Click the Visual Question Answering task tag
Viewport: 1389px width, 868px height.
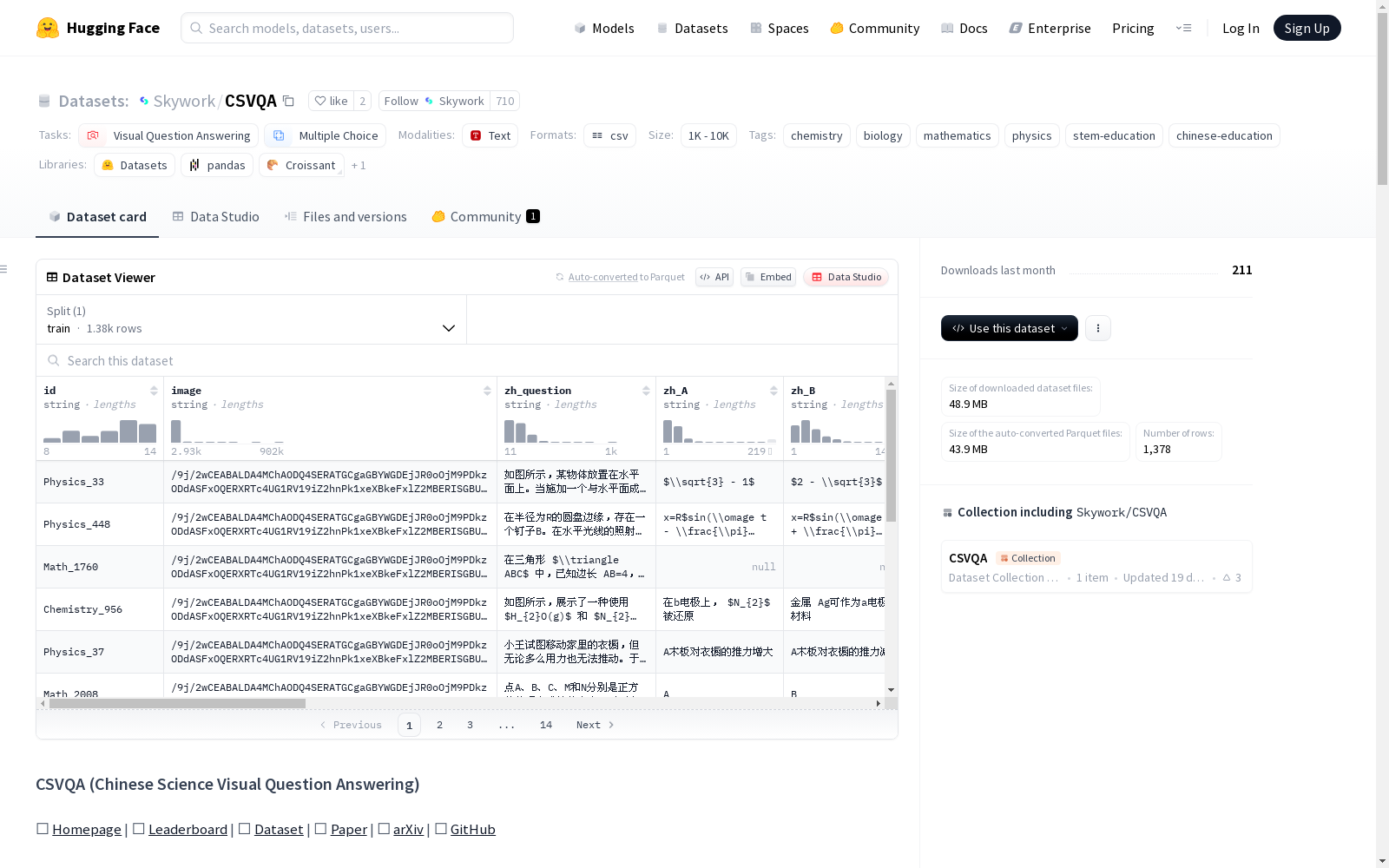pos(168,135)
